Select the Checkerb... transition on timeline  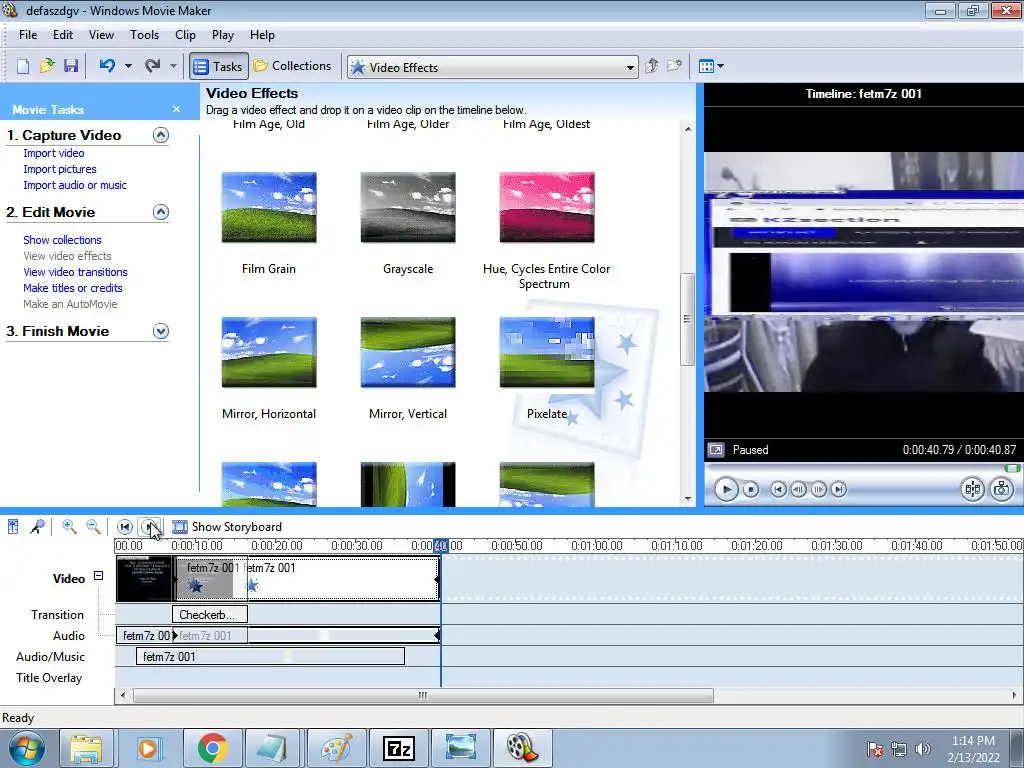pos(210,615)
